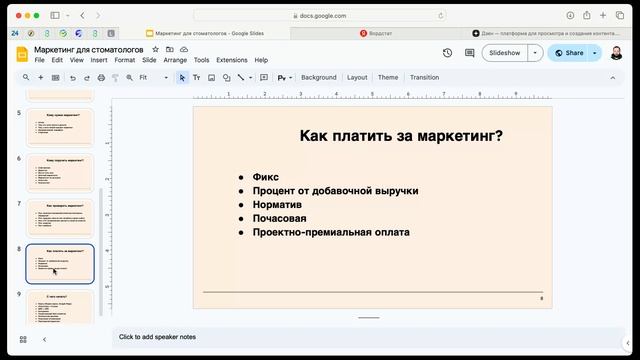Click the Google Slides home logo

pyautogui.click(x=22, y=54)
